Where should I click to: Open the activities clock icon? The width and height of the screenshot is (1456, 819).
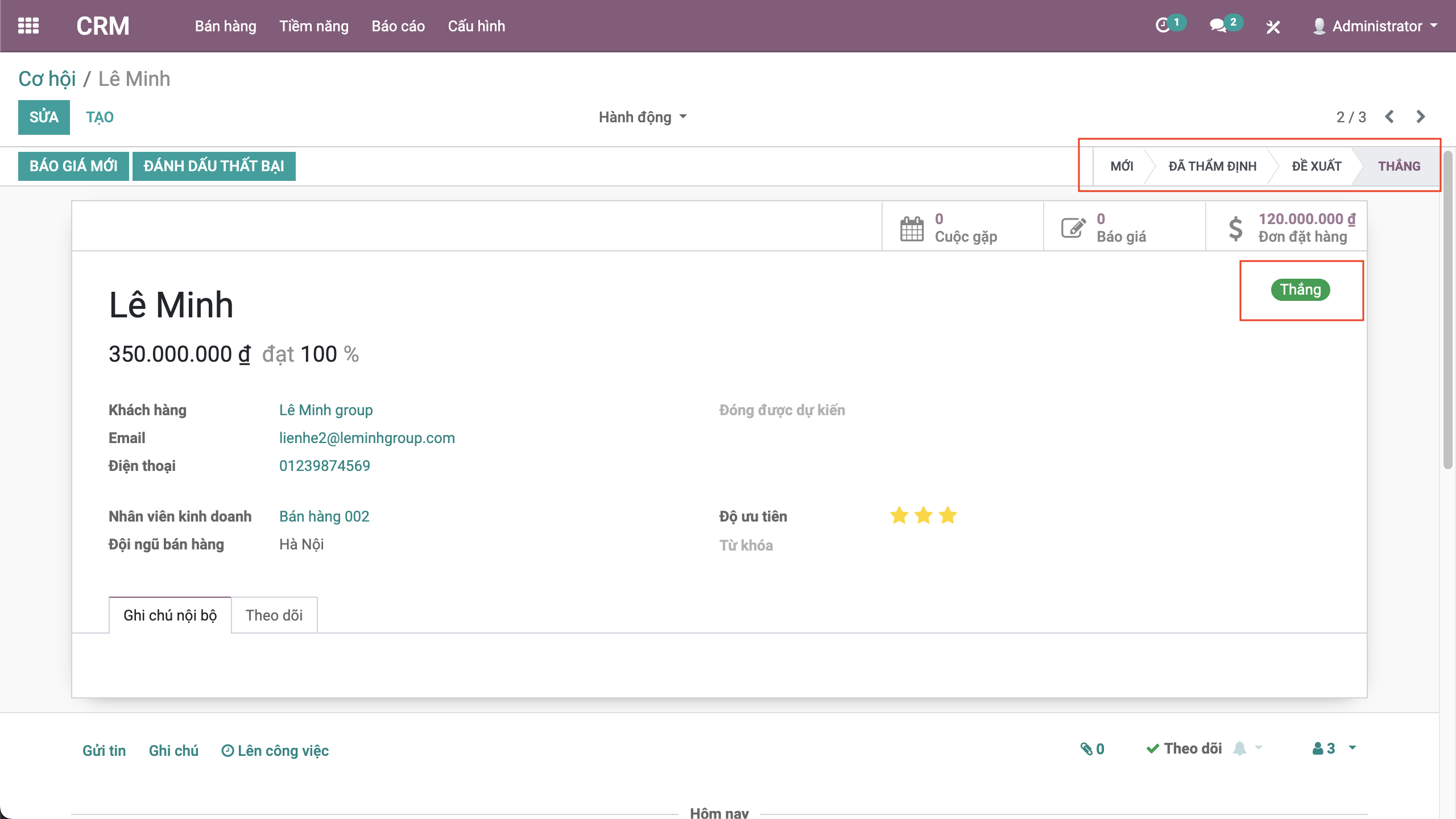(1163, 26)
